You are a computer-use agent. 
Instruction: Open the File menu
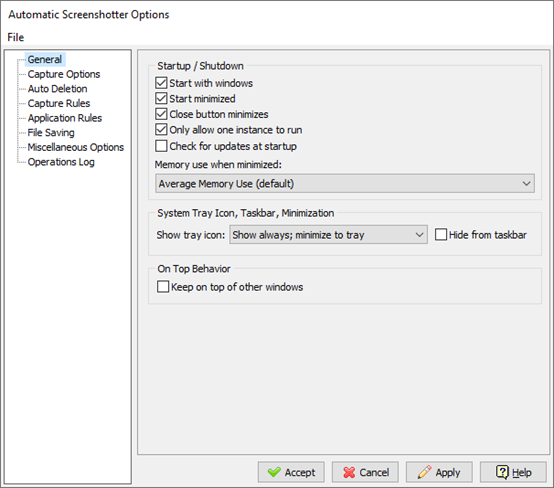pyautogui.click(x=16, y=37)
